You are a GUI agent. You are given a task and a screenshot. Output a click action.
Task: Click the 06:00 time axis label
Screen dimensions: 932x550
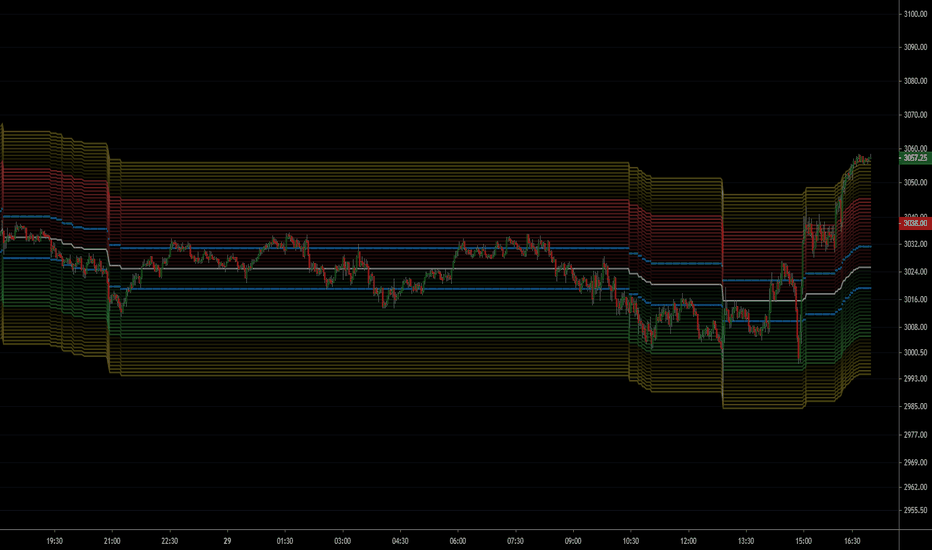(458, 541)
